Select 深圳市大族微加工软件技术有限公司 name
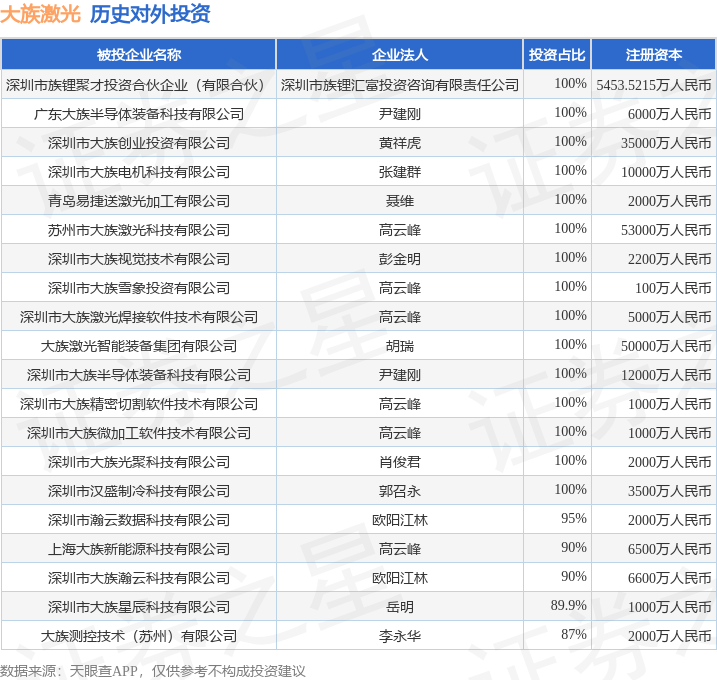The height and width of the screenshot is (680, 717). [x=139, y=434]
